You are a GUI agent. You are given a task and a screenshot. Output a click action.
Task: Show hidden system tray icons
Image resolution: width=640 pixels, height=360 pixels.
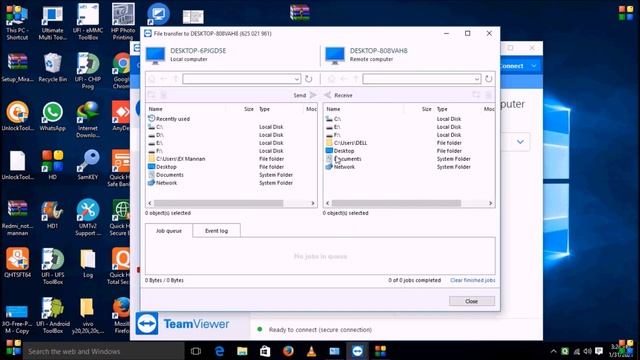[553, 351]
